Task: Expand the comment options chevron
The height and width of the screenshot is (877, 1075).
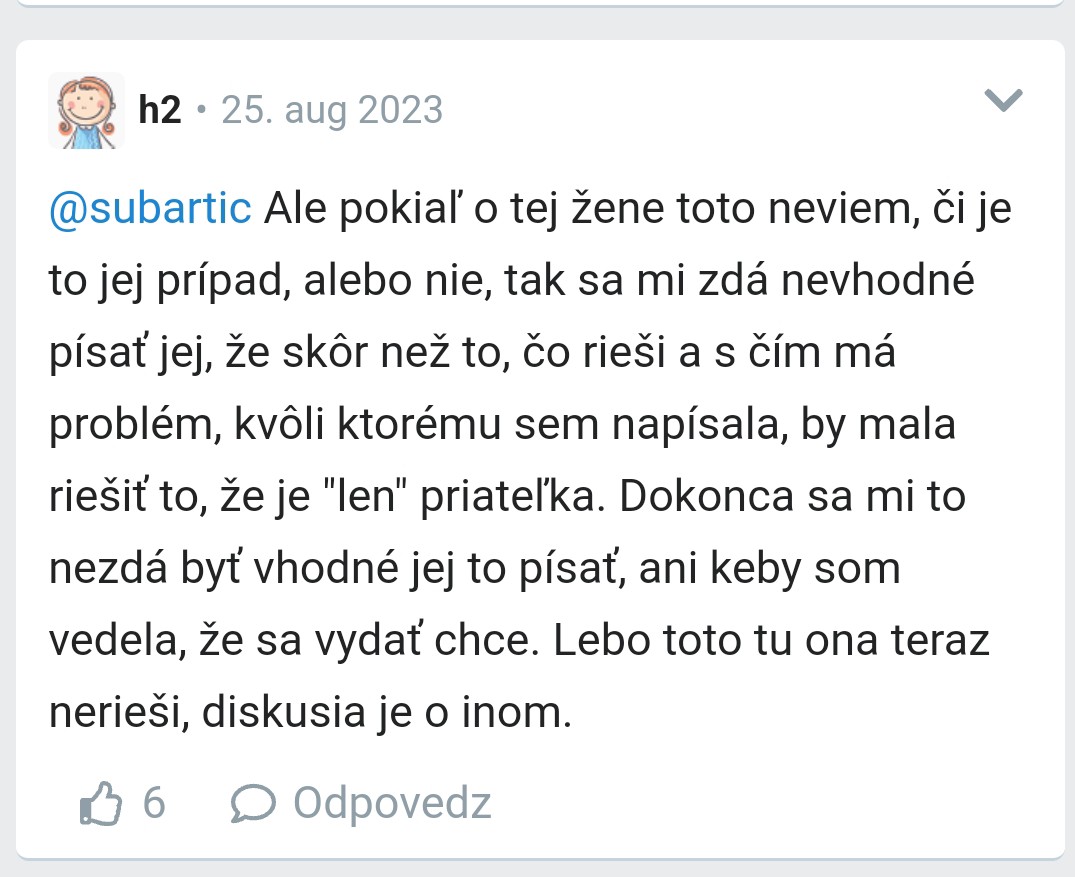Action: [x=1004, y=99]
